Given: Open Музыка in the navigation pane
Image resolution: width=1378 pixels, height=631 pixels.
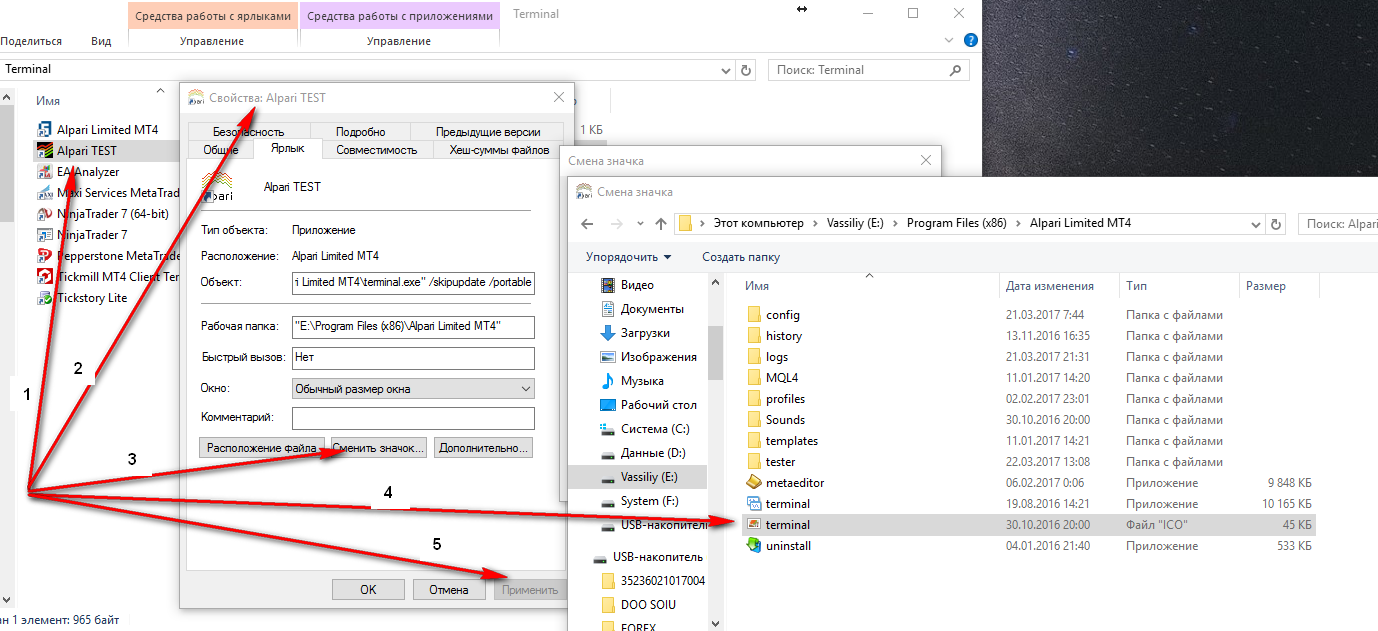Looking at the screenshot, I should point(642,381).
